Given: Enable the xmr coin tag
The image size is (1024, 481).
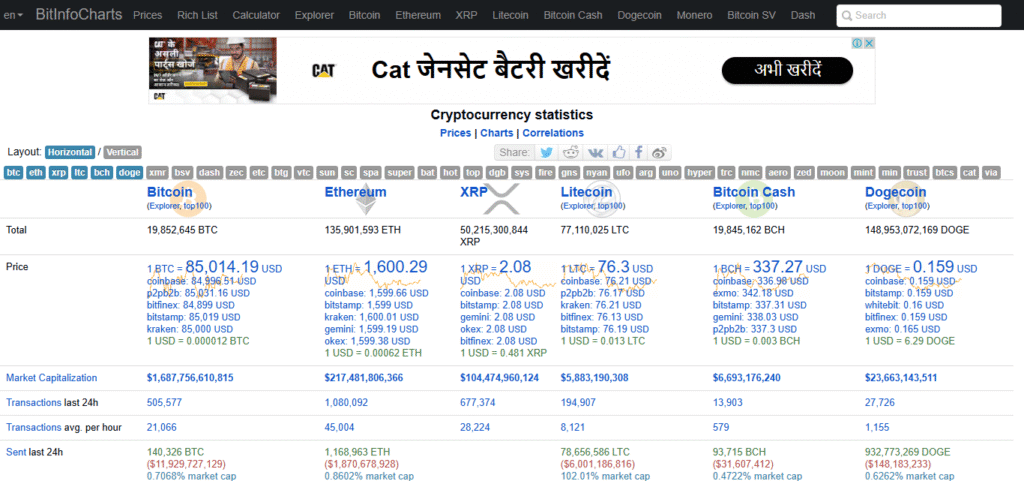Looking at the screenshot, I should click(157, 173).
